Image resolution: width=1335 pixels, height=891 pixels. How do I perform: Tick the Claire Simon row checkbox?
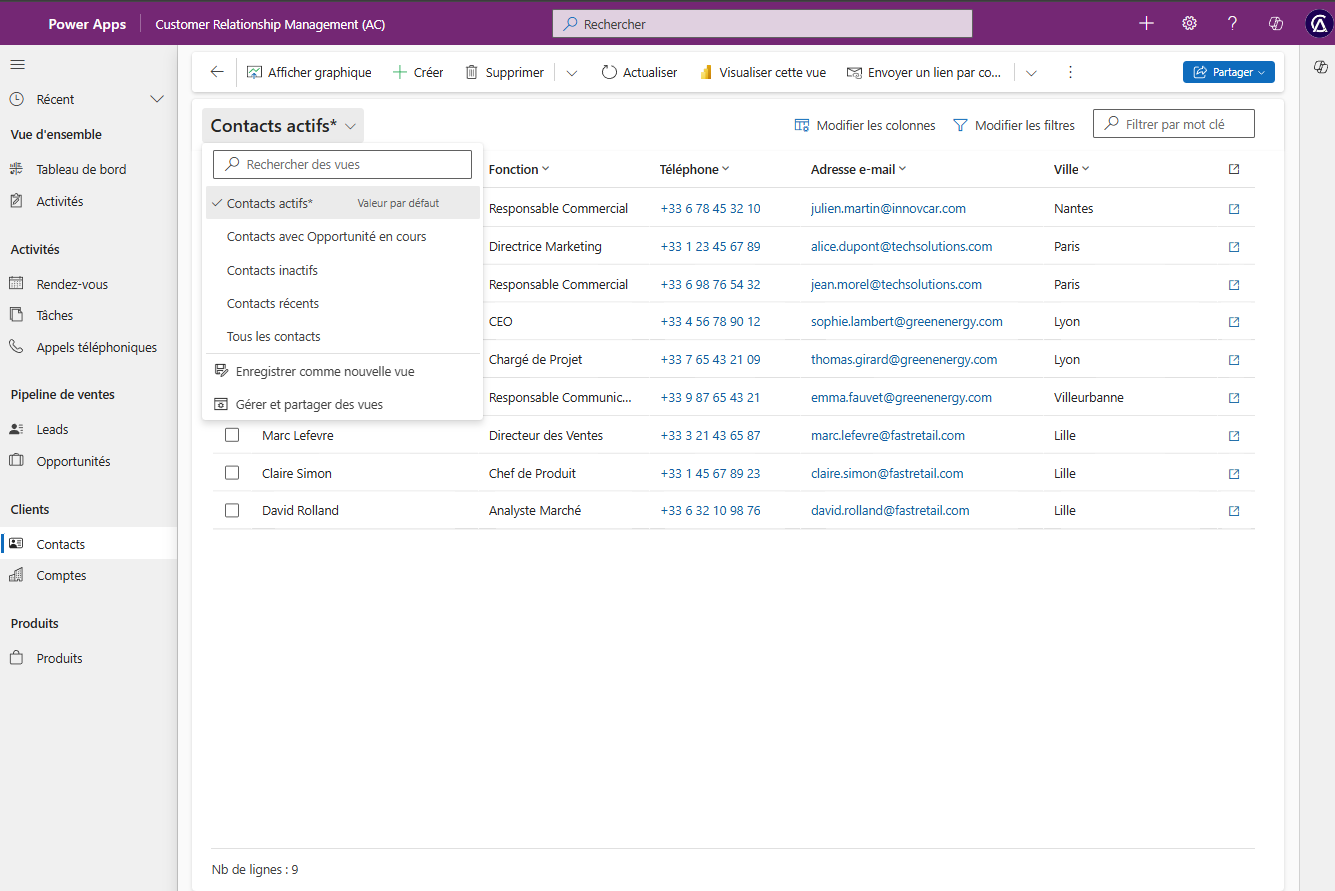232,473
